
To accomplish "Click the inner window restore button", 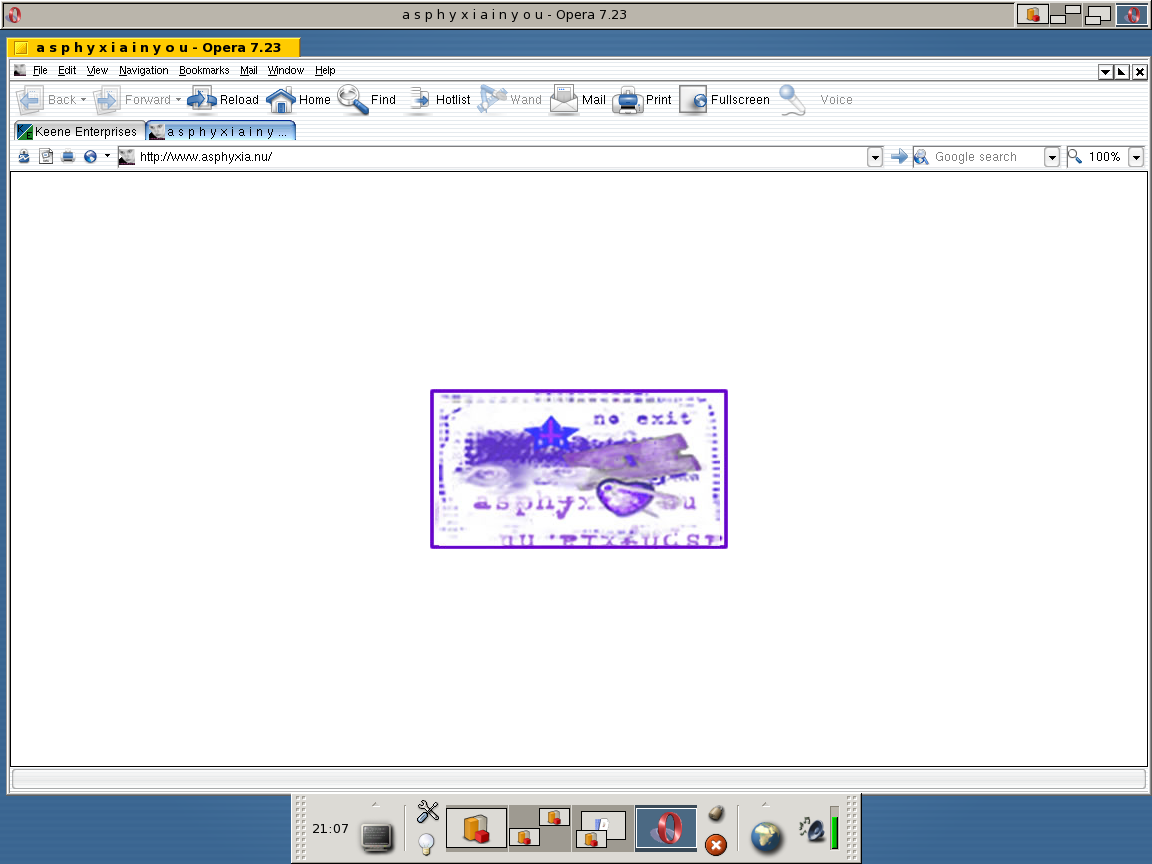I will [x=1122, y=71].
